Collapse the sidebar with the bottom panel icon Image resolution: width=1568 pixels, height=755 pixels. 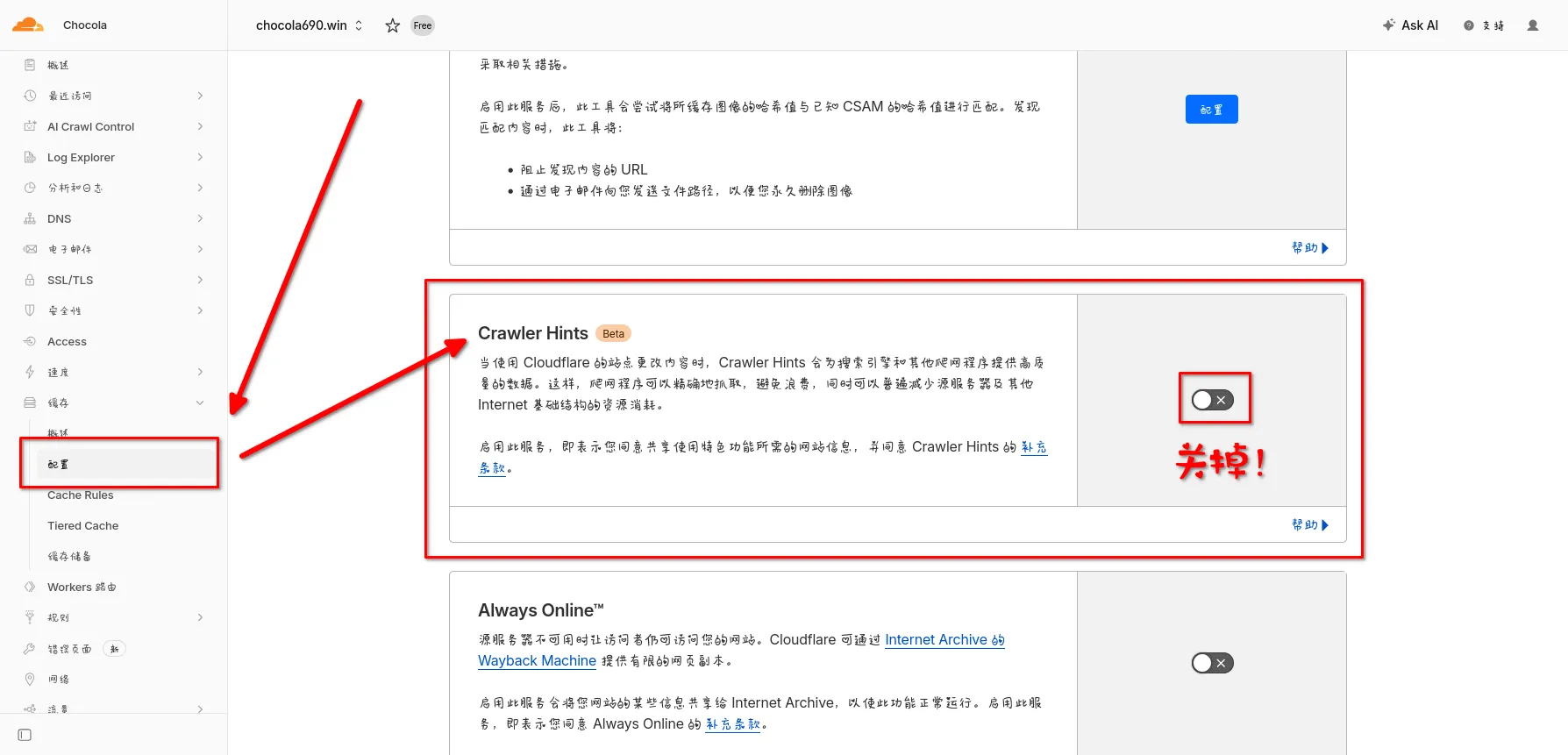25,735
